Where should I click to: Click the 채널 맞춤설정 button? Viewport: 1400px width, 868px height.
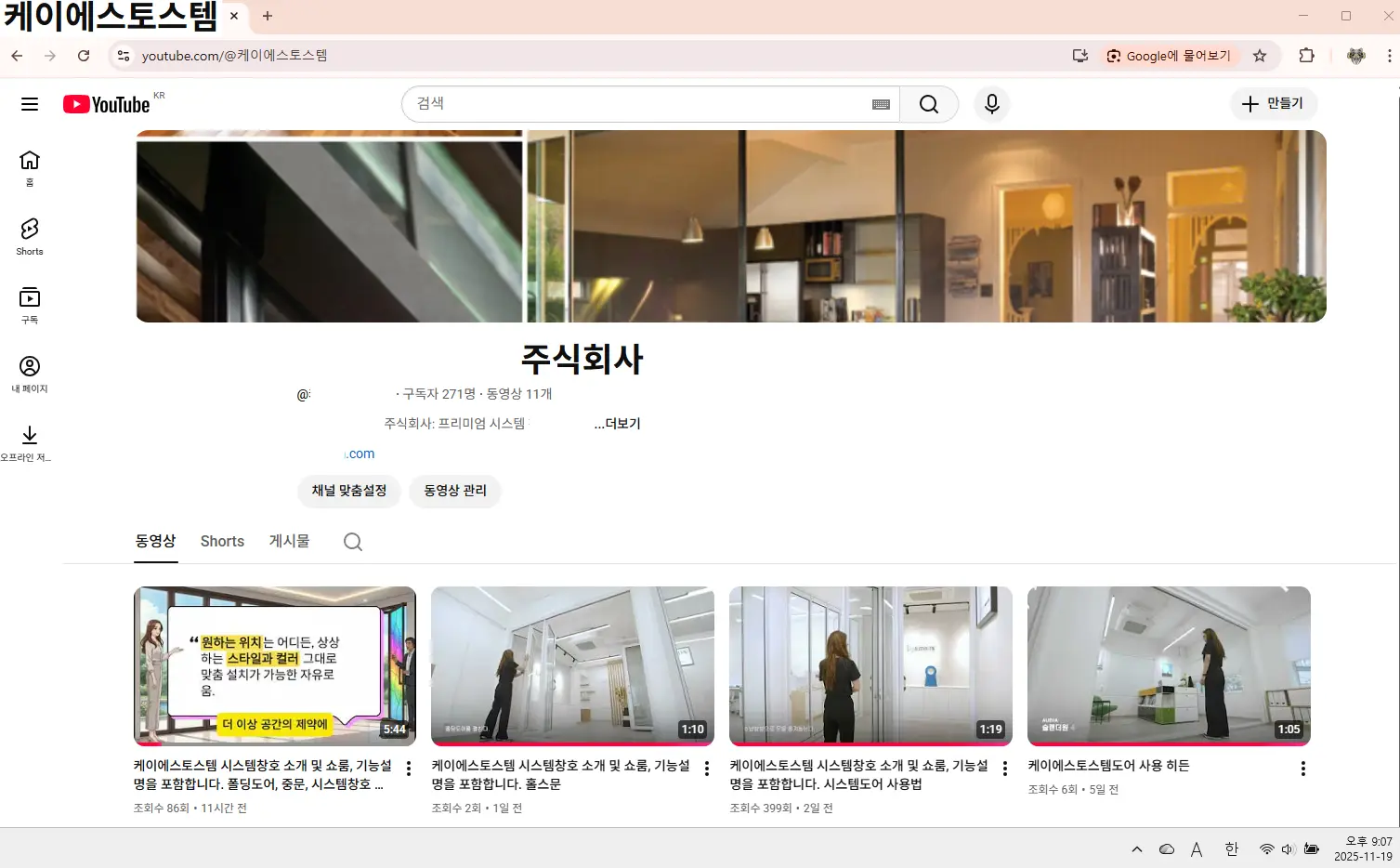click(348, 491)
